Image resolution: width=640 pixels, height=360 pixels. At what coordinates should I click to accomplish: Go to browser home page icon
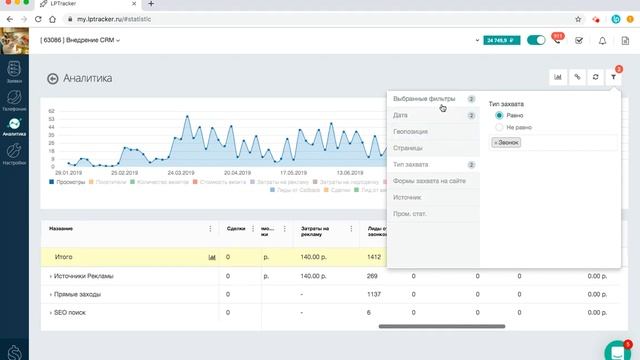pos(52,19)
